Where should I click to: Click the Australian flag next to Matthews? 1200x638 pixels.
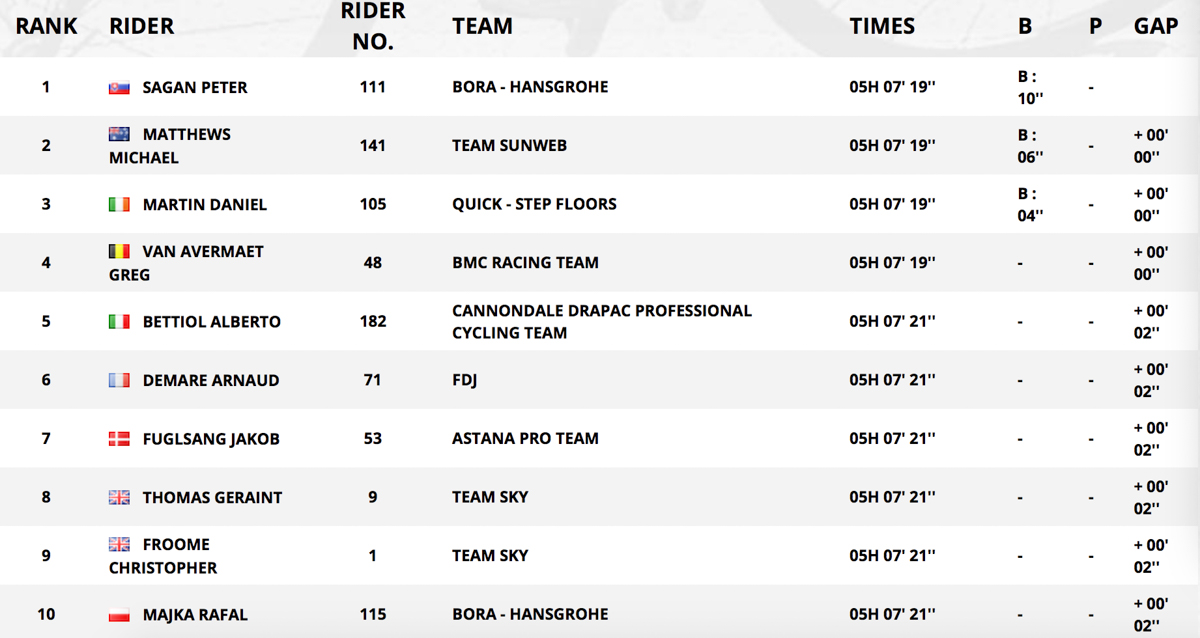pyautogui.click(x=120, y=134)
